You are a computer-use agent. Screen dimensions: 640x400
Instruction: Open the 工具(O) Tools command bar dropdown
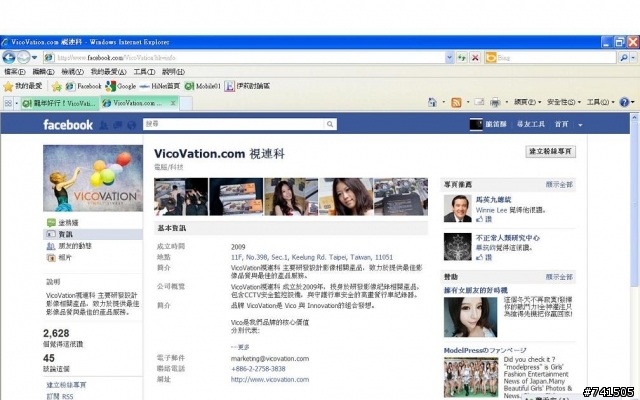600,102
